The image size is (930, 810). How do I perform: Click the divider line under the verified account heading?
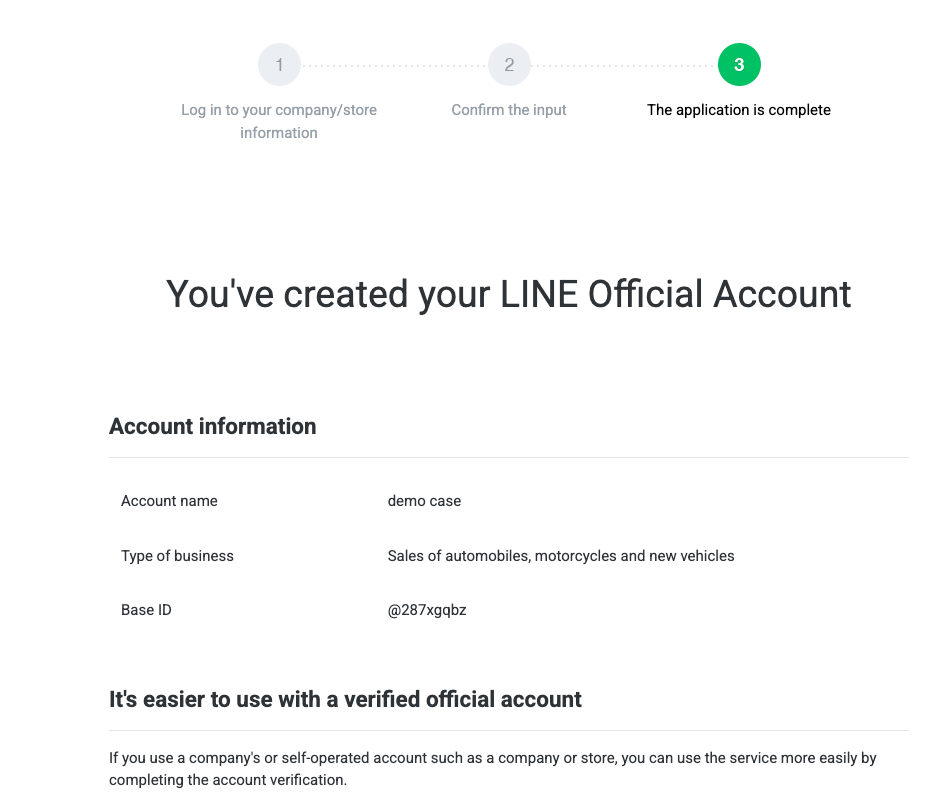508,731
